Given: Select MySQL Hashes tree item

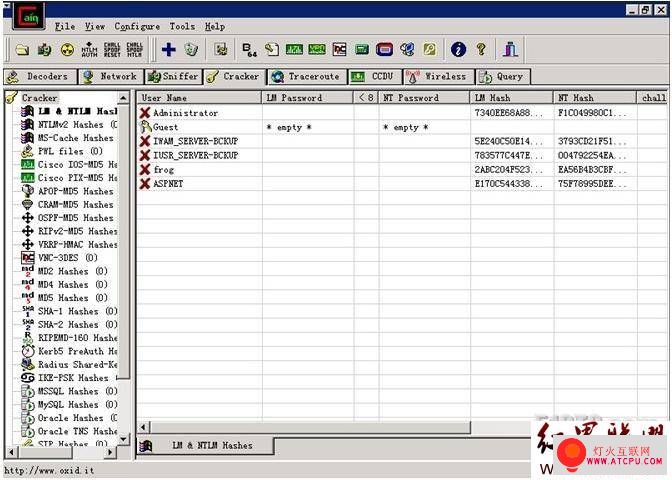Looking at the screenshot, I should click(69, 405).
